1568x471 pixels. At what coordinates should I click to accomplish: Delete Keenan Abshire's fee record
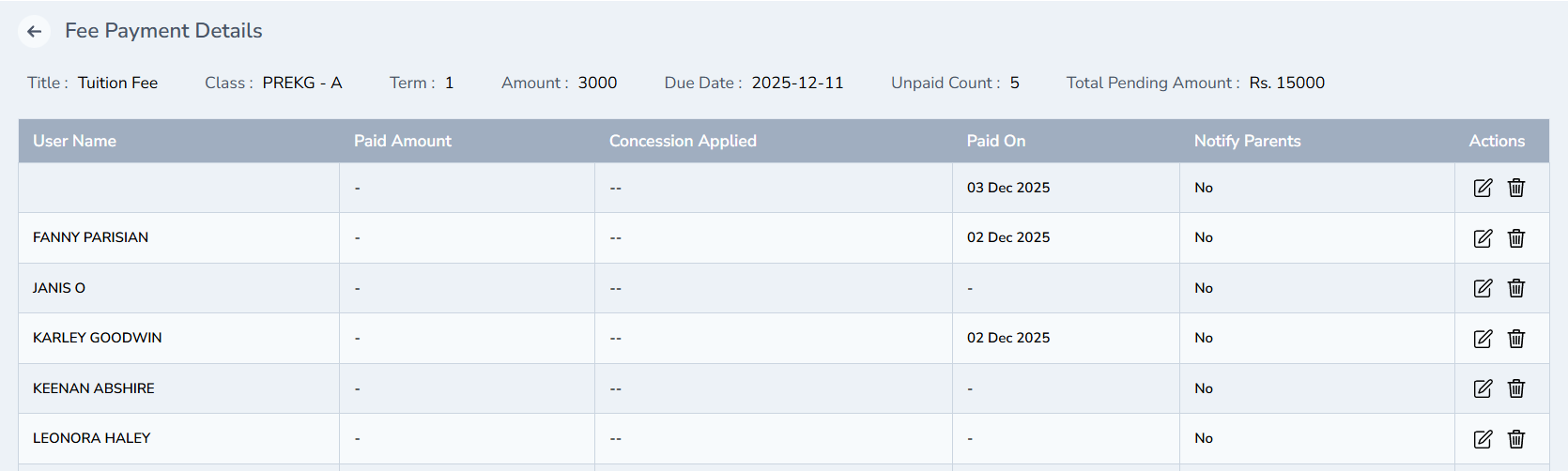point(1516,388)
